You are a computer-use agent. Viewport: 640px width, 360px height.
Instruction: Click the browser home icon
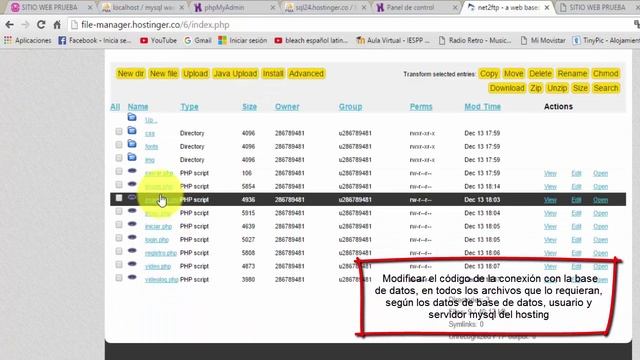tap(57, 25)
